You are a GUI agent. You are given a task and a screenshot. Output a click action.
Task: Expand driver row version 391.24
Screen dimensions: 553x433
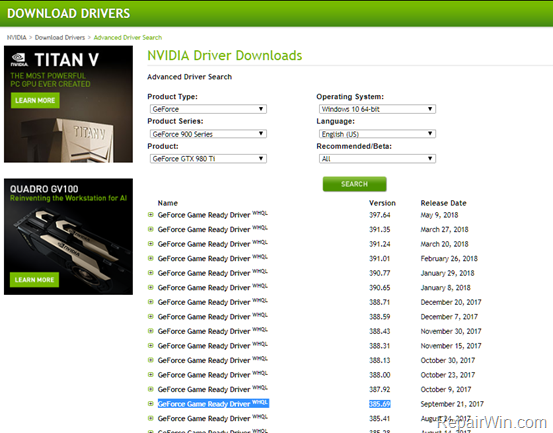(151, 244)
